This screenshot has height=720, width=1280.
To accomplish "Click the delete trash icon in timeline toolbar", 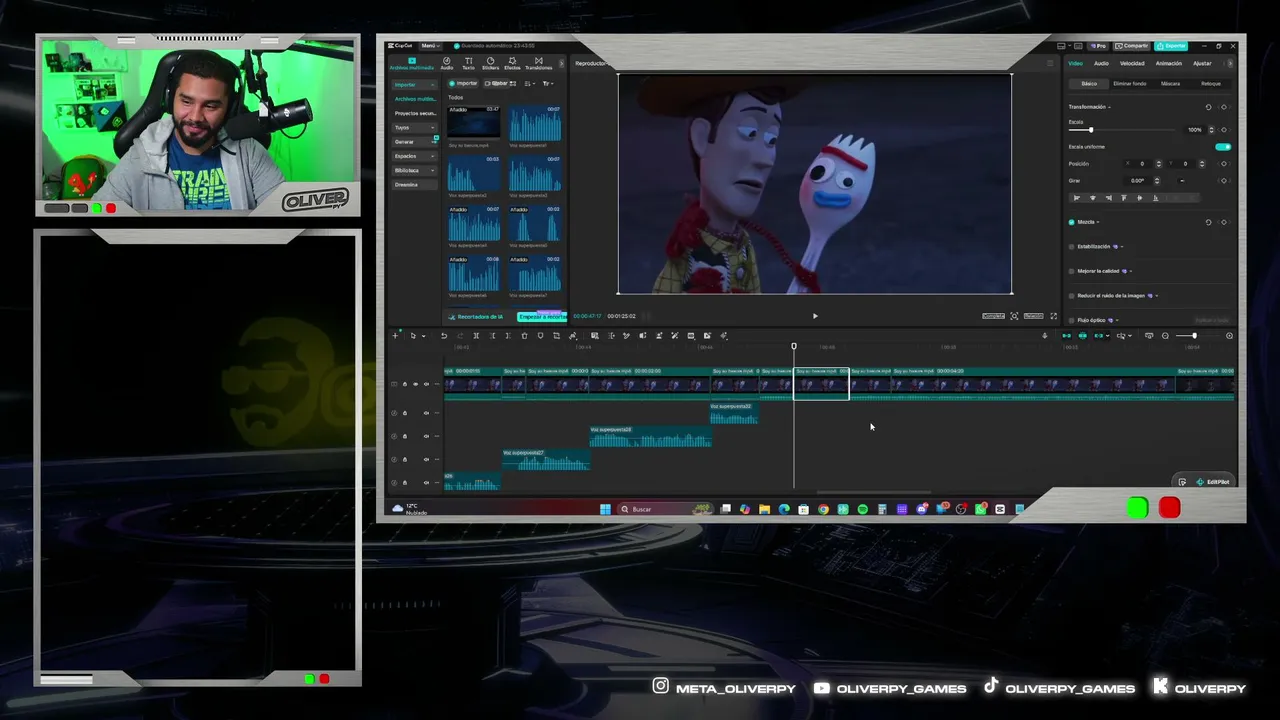I will [524, 336].
